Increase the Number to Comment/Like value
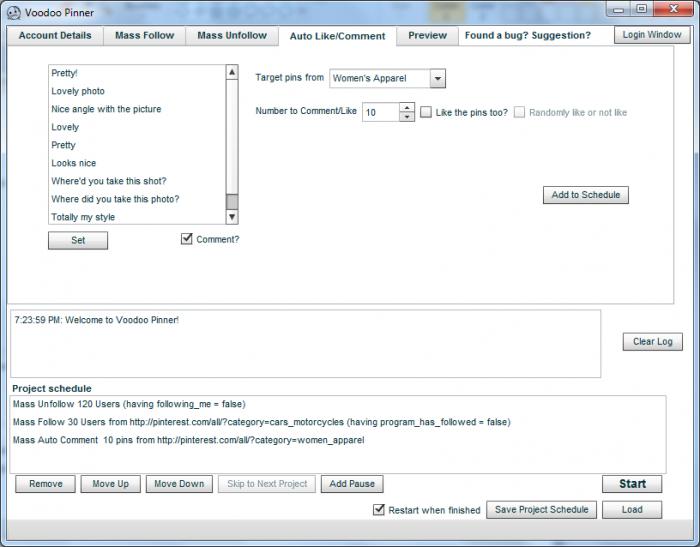 coord(407,108)
